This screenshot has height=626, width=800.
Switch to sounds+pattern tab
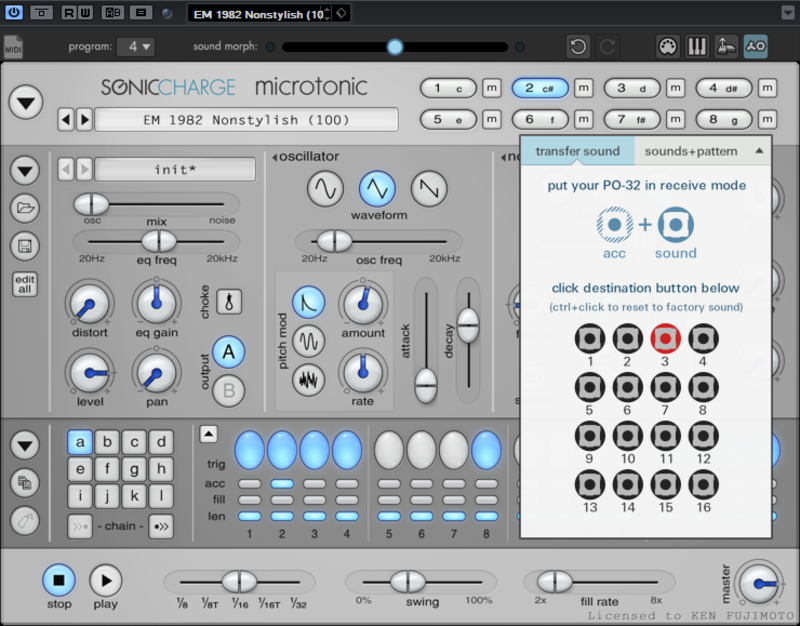pyautogui.click(x=691, y=151)
